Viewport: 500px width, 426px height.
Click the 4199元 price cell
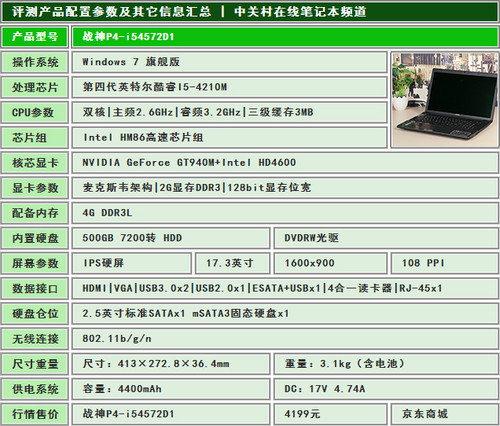click(x=330, y=414)
